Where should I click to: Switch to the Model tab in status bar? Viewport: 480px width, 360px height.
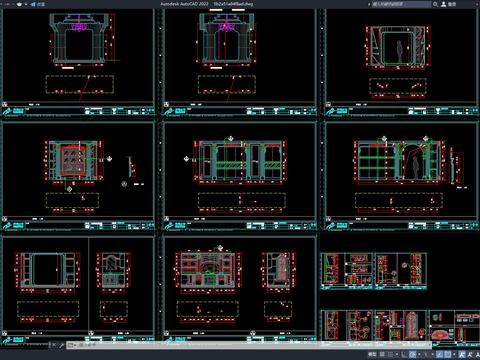[372, 354]
